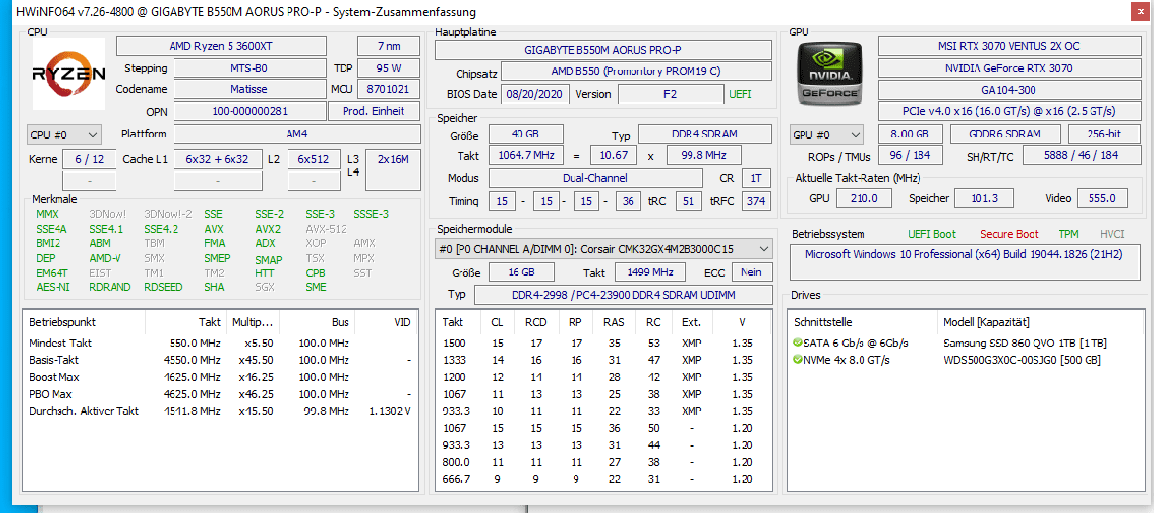Click the AMD Ryzen logo image
1154x513 pixels.
click(68, 74)
